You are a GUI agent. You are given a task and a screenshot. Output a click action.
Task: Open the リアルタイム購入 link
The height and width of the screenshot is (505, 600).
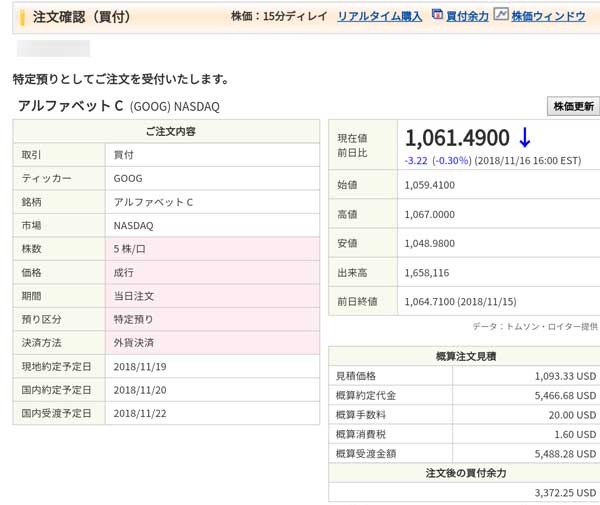379,17
